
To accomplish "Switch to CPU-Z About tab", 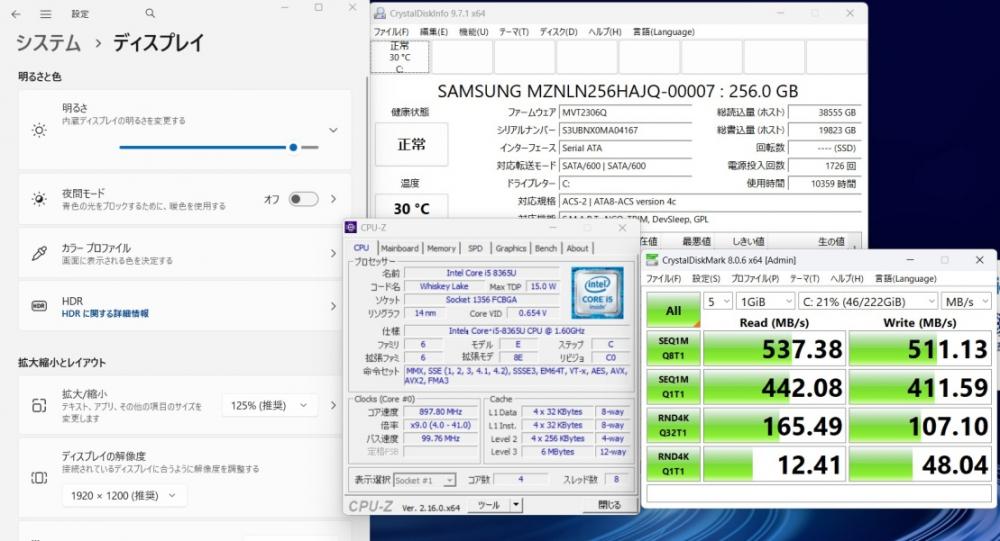I will 577,248.
